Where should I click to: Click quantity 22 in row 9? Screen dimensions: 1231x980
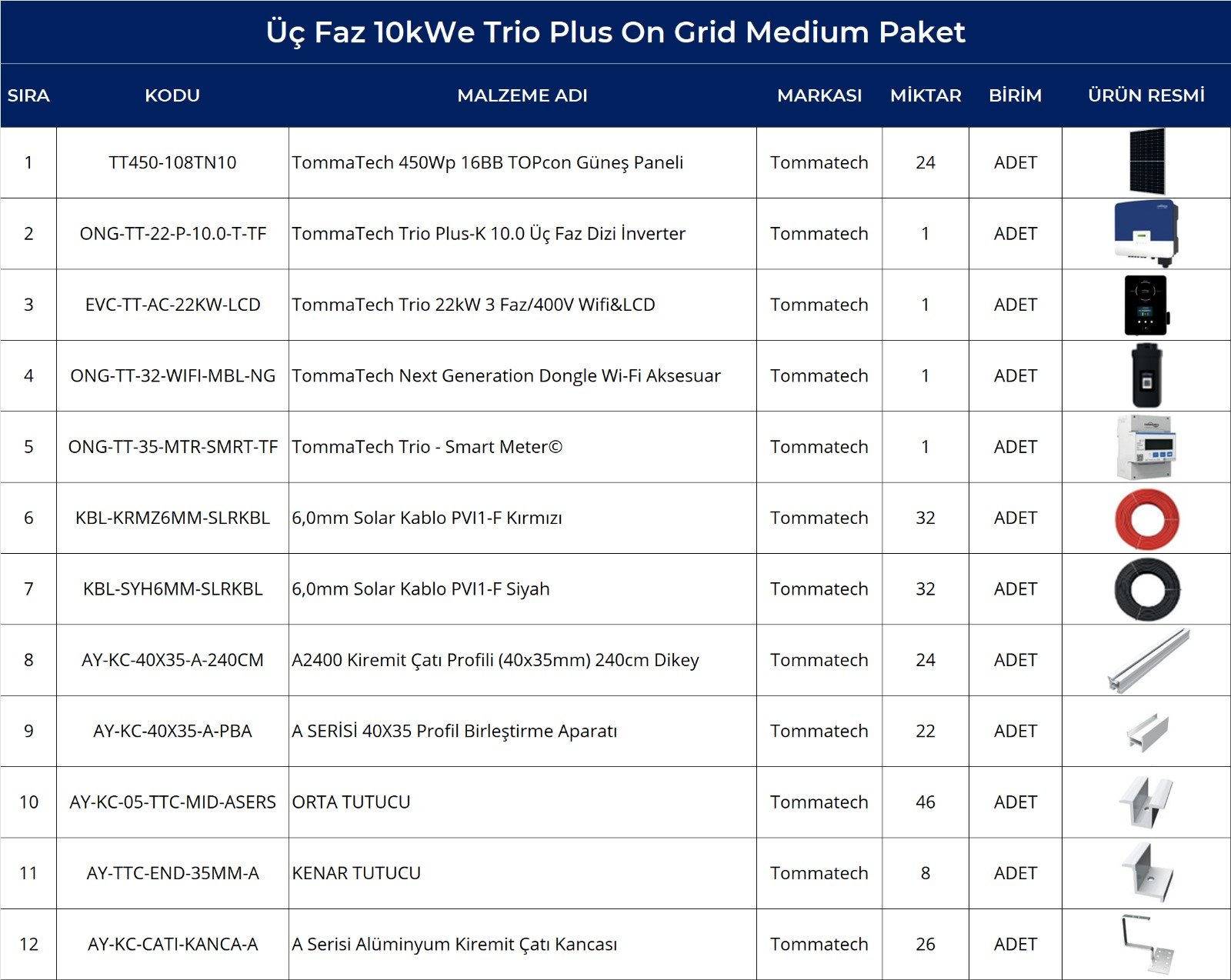coord(926,731)
